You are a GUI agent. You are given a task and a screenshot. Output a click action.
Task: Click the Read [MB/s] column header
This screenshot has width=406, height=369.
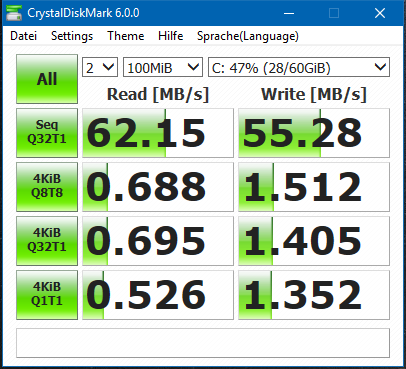pyautogui.click(x=158, y=94)
